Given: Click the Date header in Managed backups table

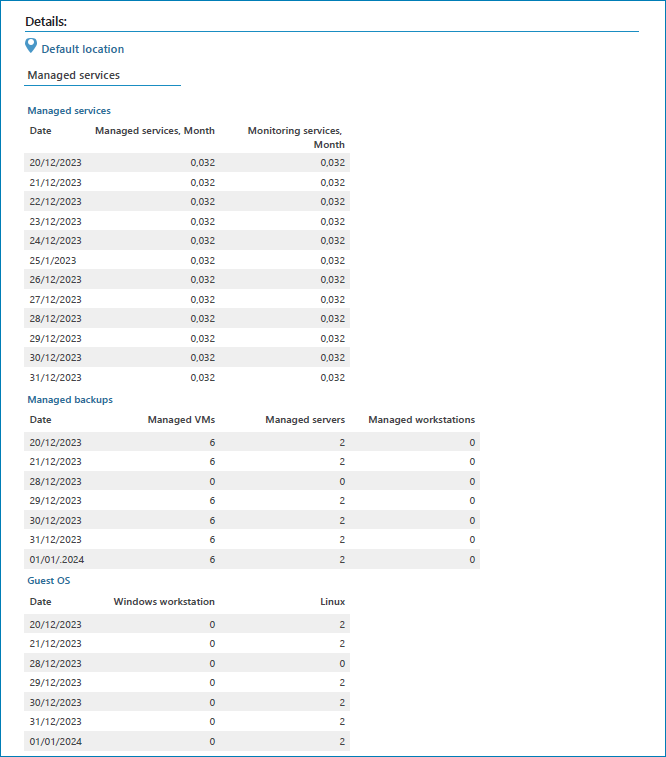Looking at the screenshot, I should coord(41,420).
